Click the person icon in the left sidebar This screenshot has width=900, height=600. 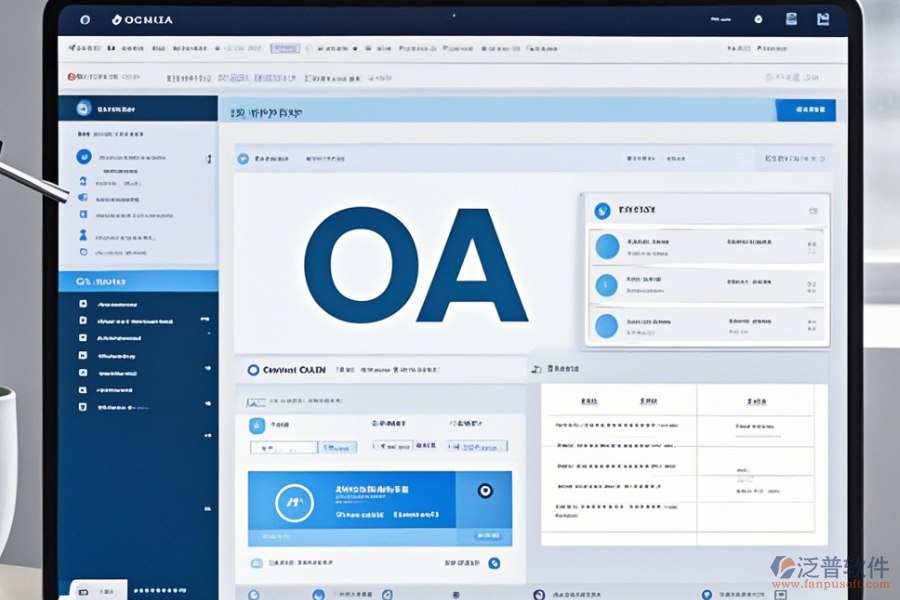(x=83, y=235)
